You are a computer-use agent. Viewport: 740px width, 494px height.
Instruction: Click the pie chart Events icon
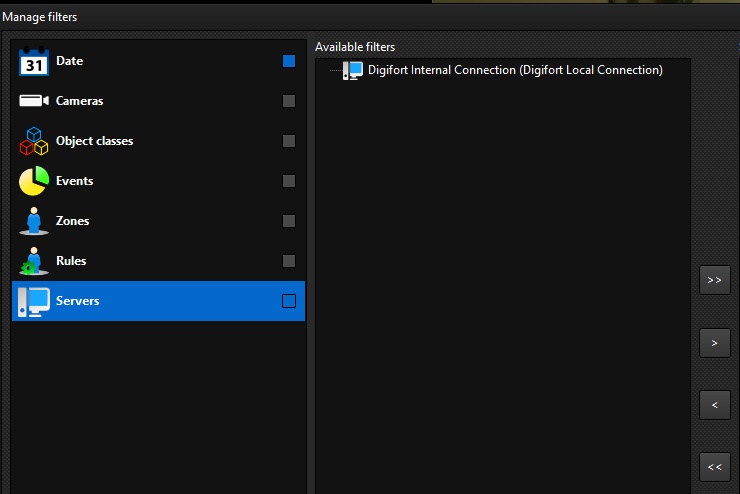[x=34, y=181]
